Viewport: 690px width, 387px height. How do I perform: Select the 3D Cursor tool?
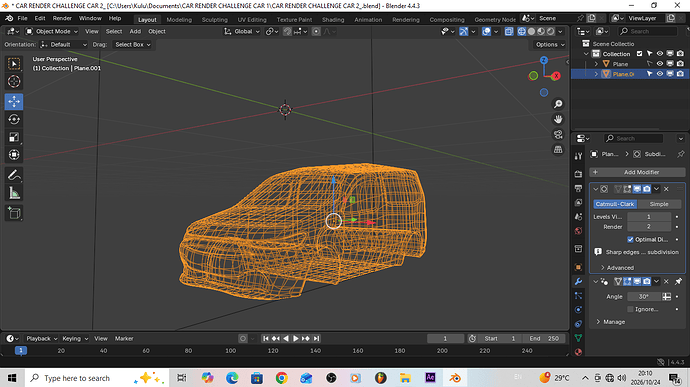14,81
